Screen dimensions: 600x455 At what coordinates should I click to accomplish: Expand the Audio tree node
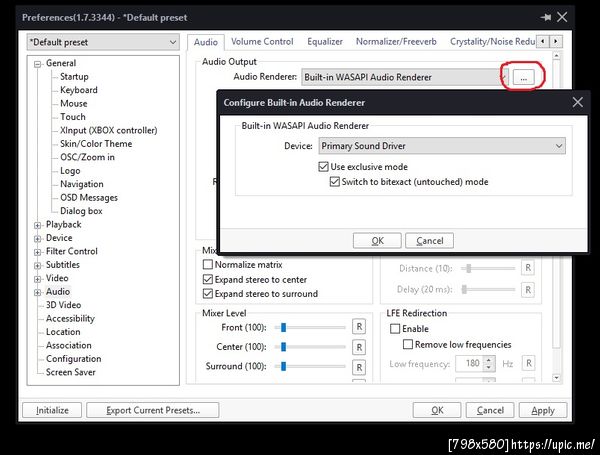(x=38, y=292)
